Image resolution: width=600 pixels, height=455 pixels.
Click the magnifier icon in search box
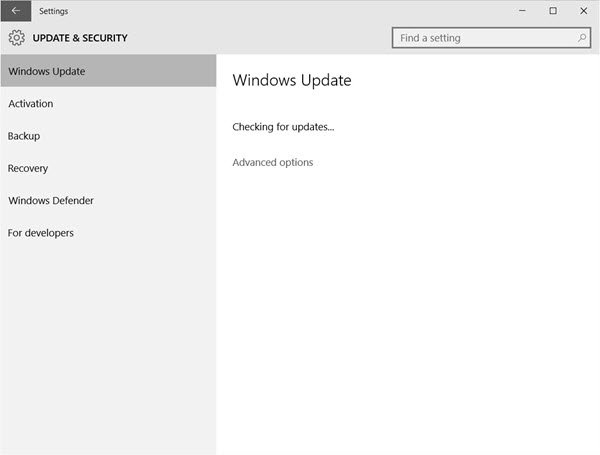pos(582,38)
